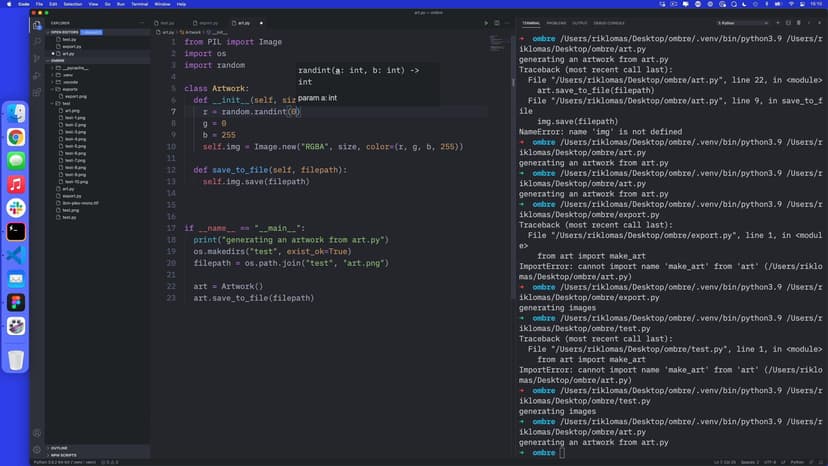Viewport: 828px width, 466px height.
Task: Collapse the test folder in explorer
Action: coord(65,103)
